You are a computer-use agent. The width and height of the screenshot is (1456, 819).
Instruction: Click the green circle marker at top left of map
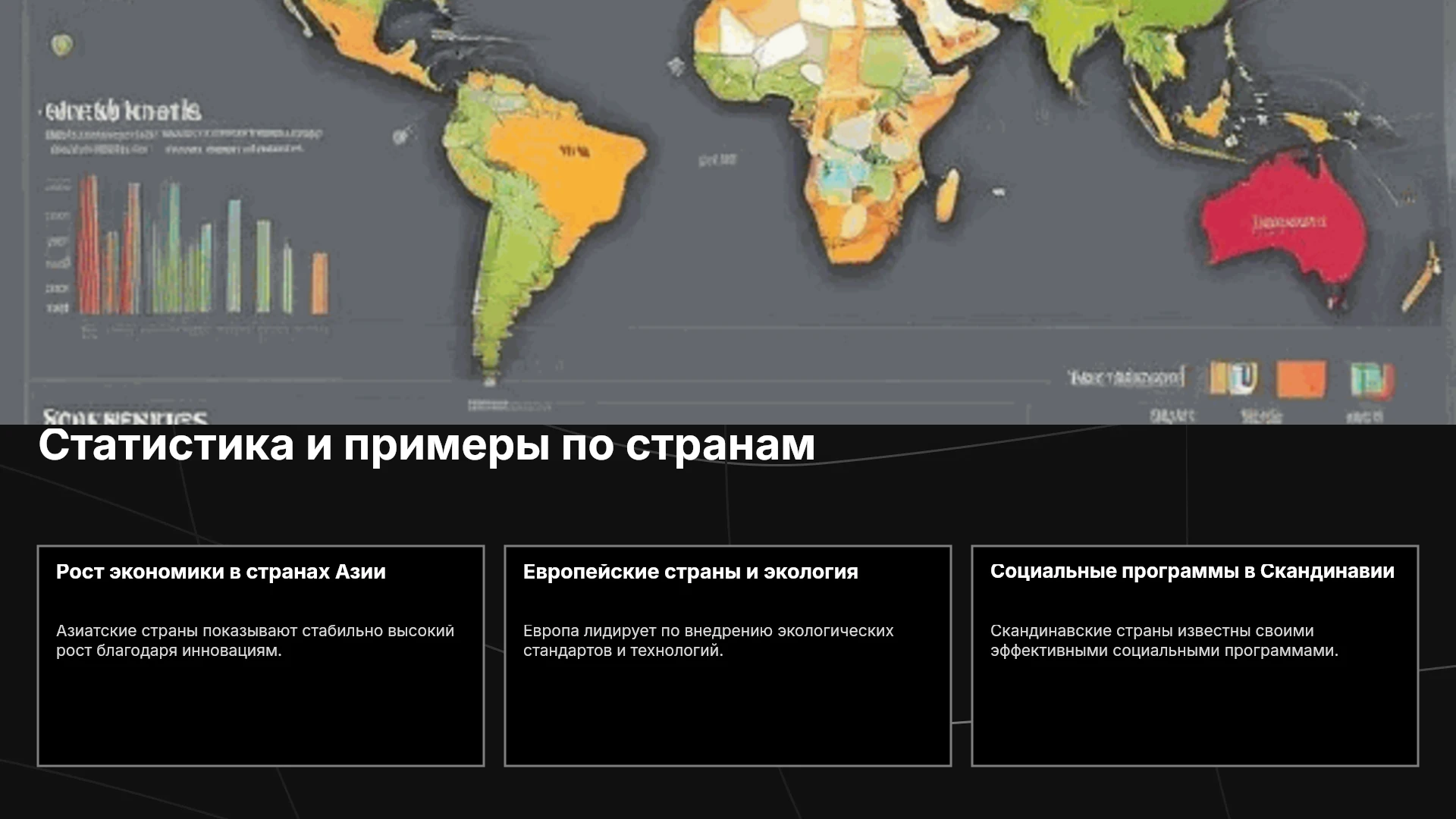point(62,45)
